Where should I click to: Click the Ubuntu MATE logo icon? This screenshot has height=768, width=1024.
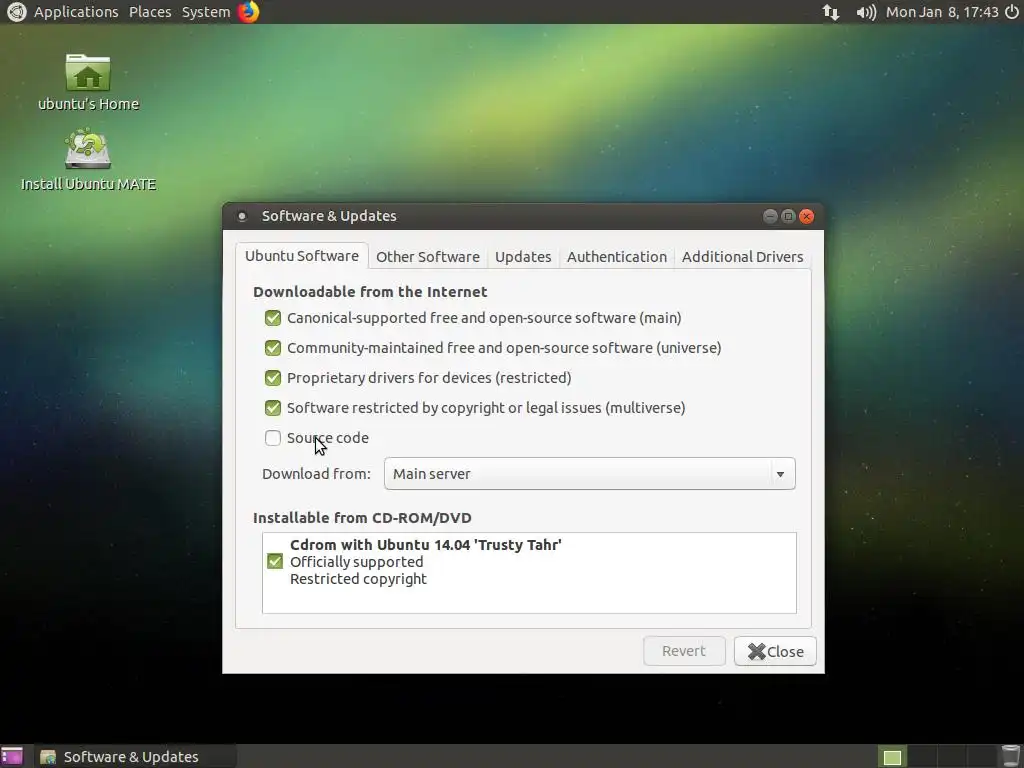pos(16,12)
